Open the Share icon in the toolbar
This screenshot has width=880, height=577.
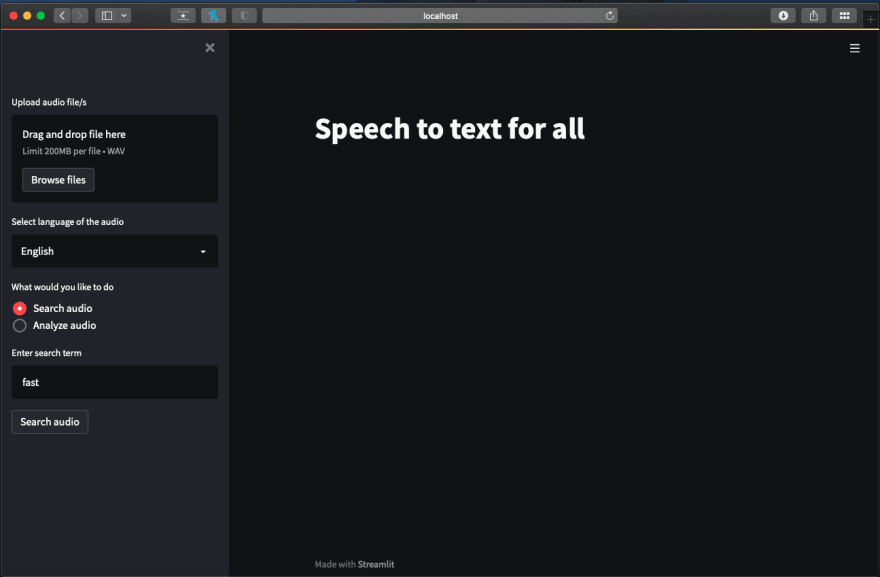click(x=813, y=16)
